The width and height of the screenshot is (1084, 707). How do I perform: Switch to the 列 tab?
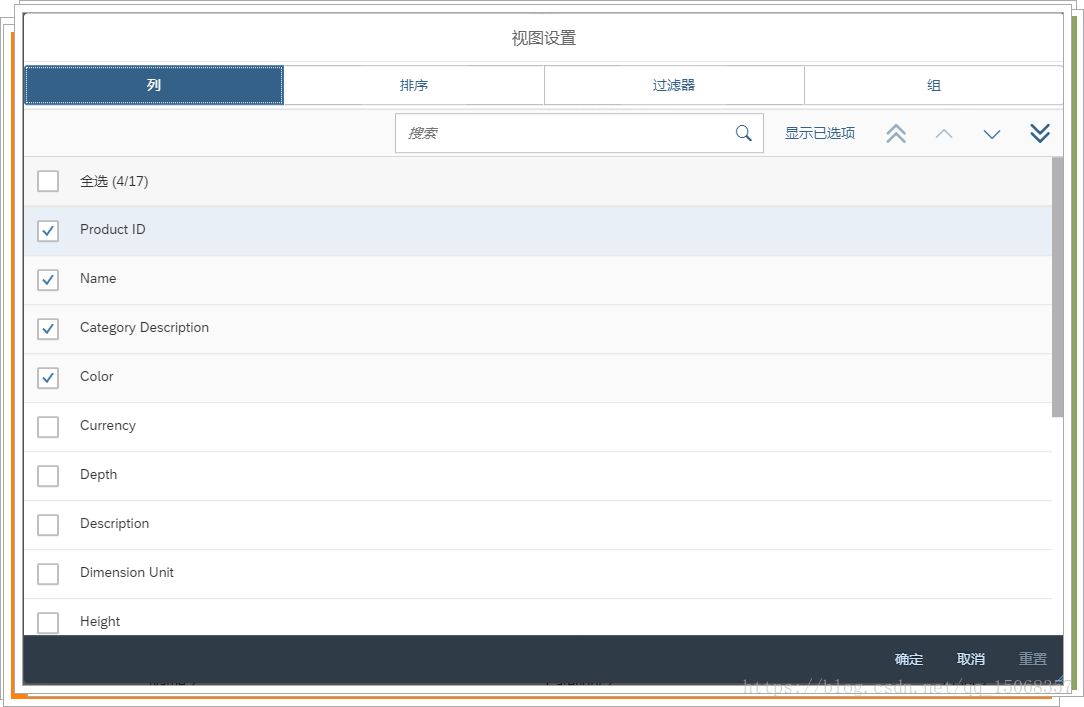(x=154, y=85)
